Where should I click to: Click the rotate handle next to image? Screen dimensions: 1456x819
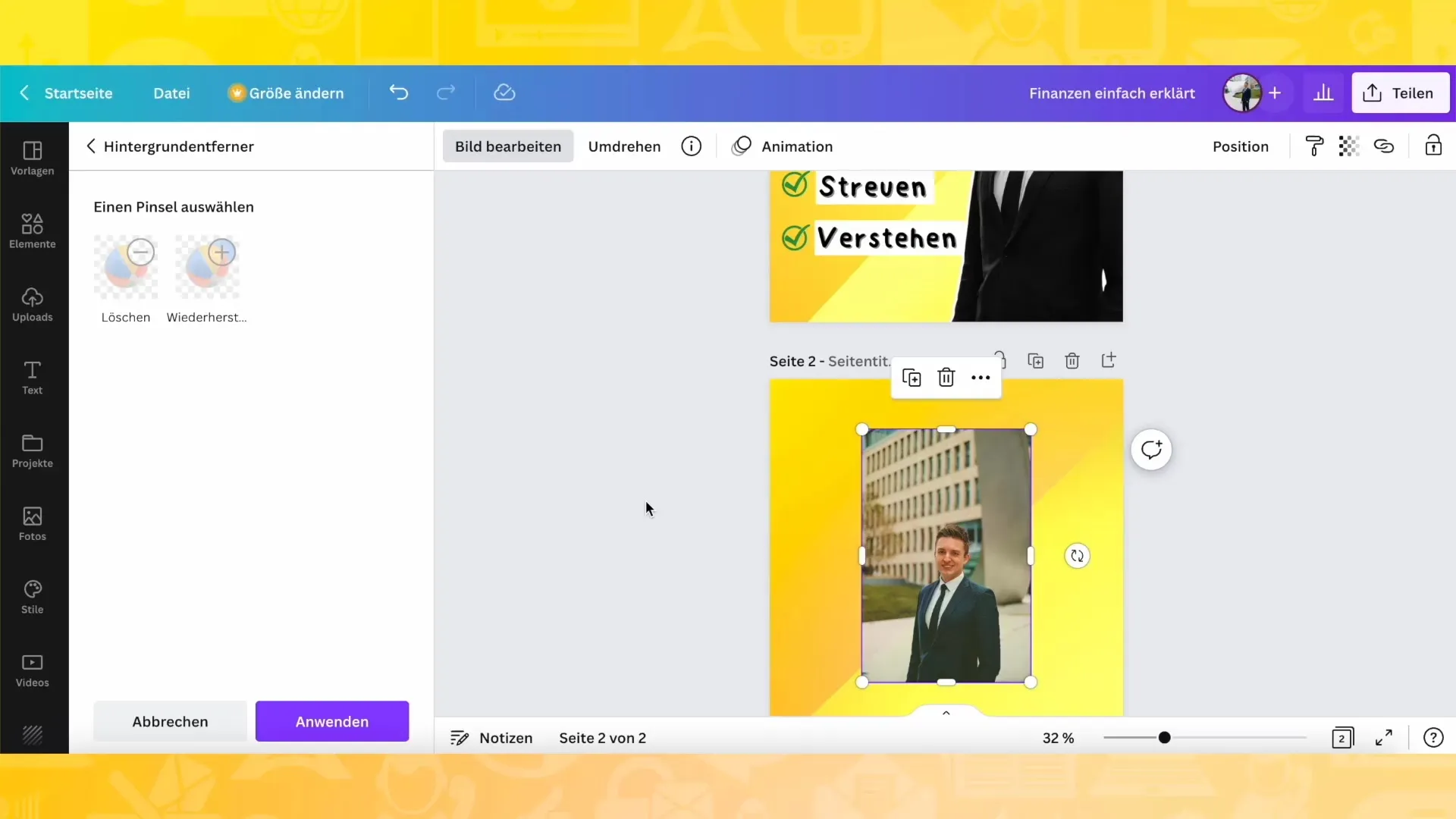[1077, 556]
